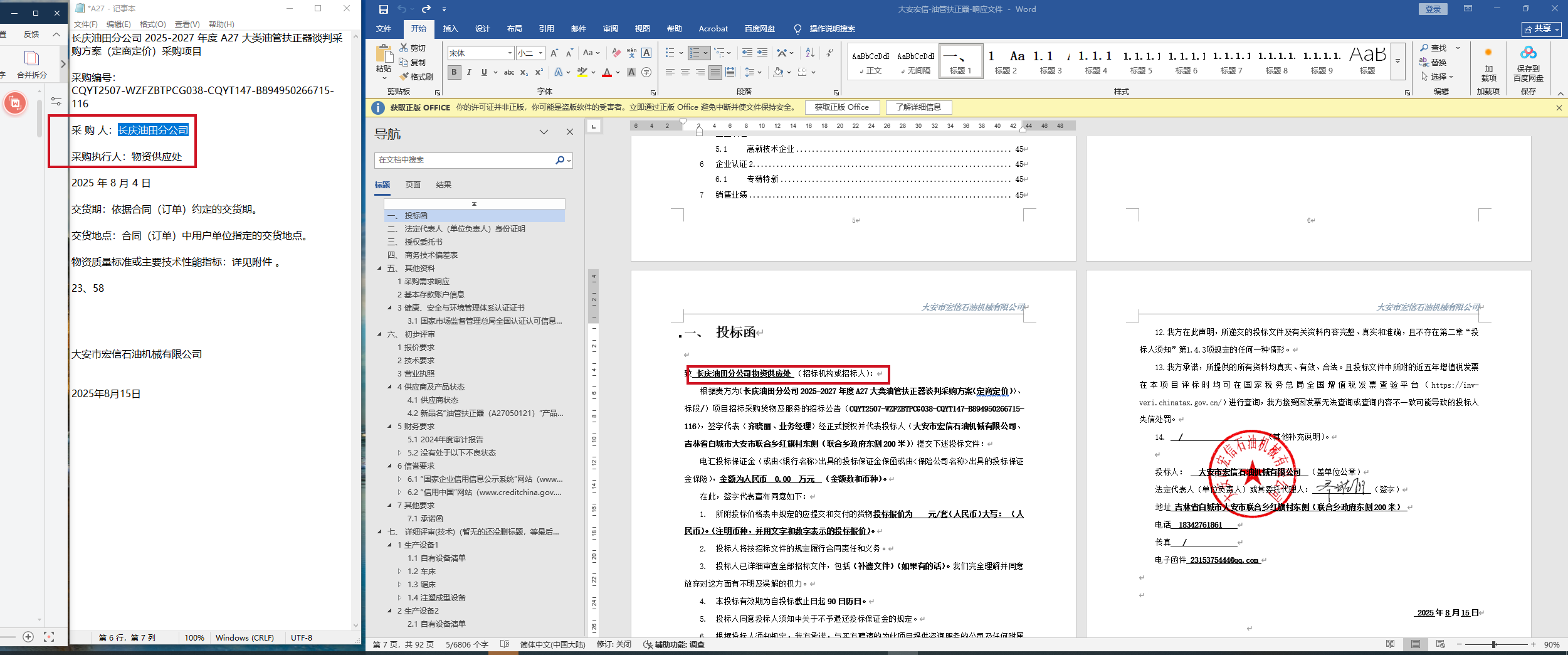1568x655 pixels.
Task: Click the Cut (剪切) scissors icon
Action: pyautogui.click(x=404, y=48)
